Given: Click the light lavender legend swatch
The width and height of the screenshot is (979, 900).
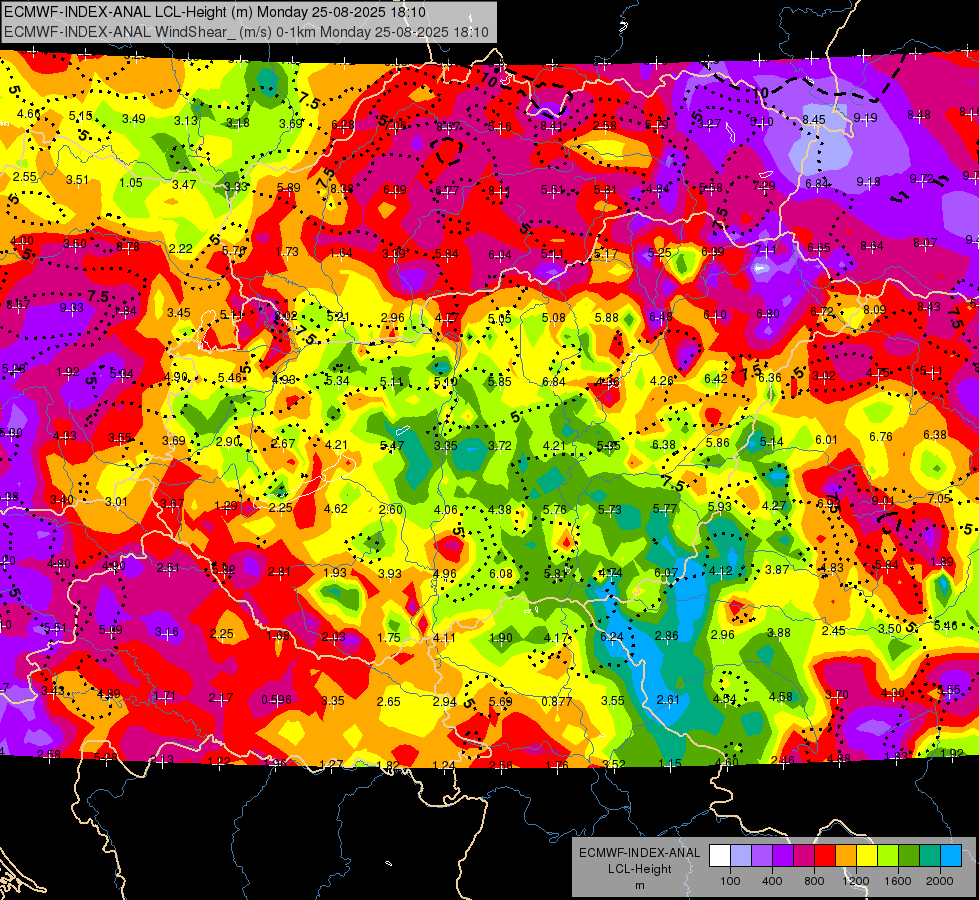Looking at the screenshot, I should (x=740, y=856).
